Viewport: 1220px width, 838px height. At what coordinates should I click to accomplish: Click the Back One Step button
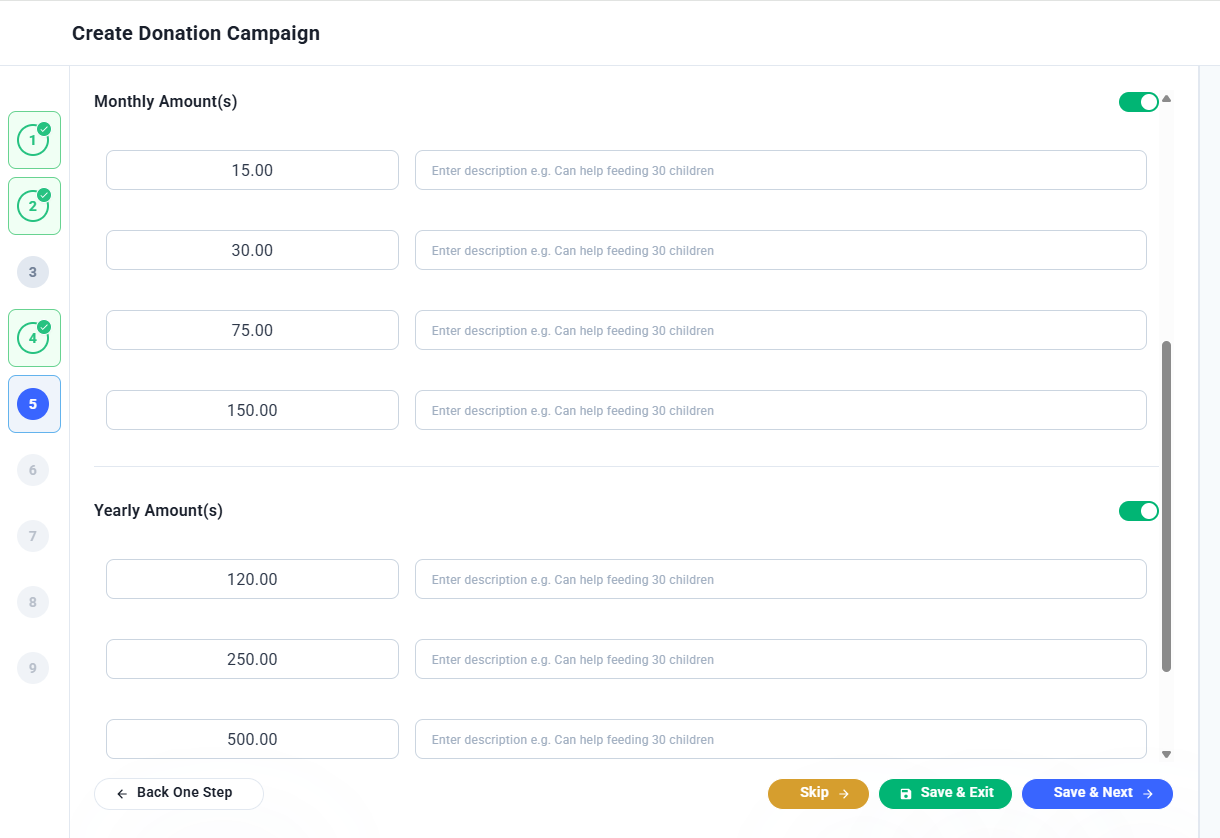click(x=179, y=793)
